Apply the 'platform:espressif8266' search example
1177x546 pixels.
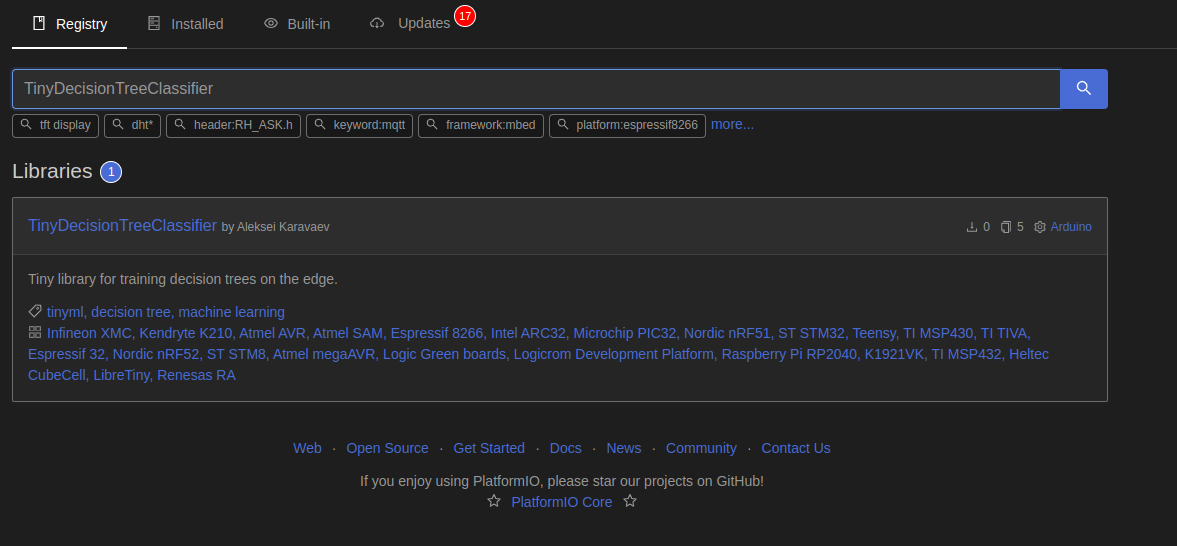point(628,125)
